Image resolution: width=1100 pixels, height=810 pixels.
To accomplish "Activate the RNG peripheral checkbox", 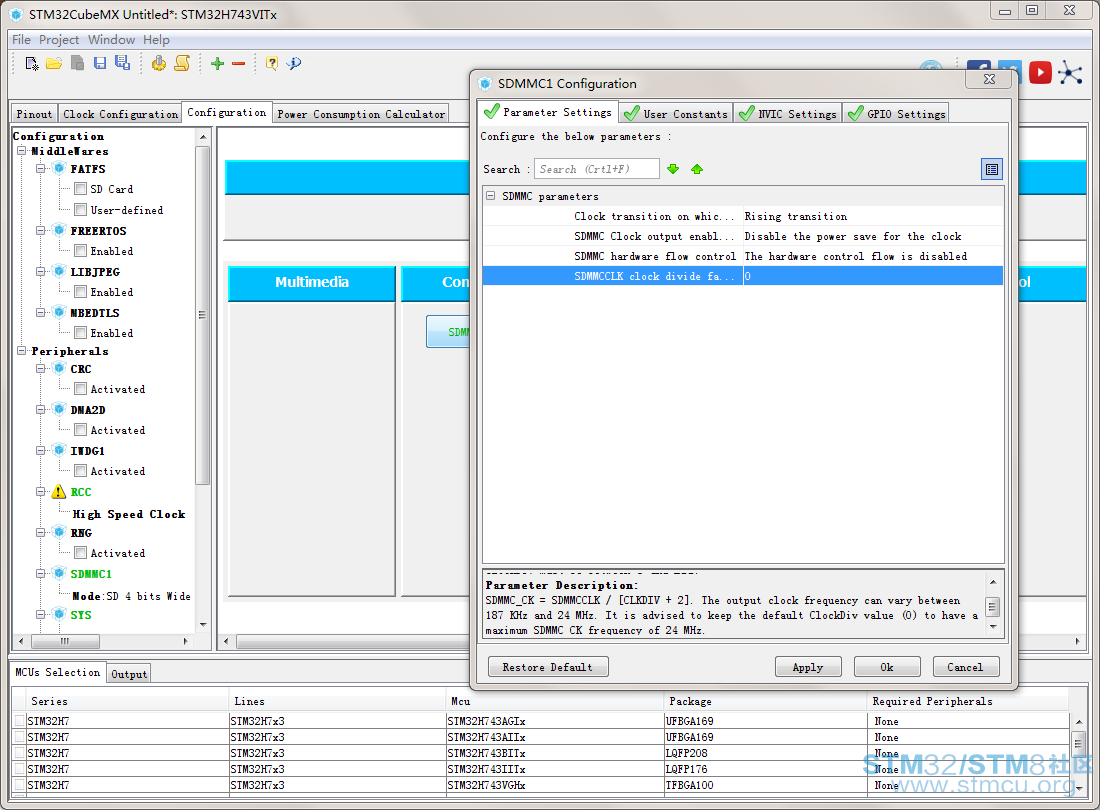I will [81, 553].
